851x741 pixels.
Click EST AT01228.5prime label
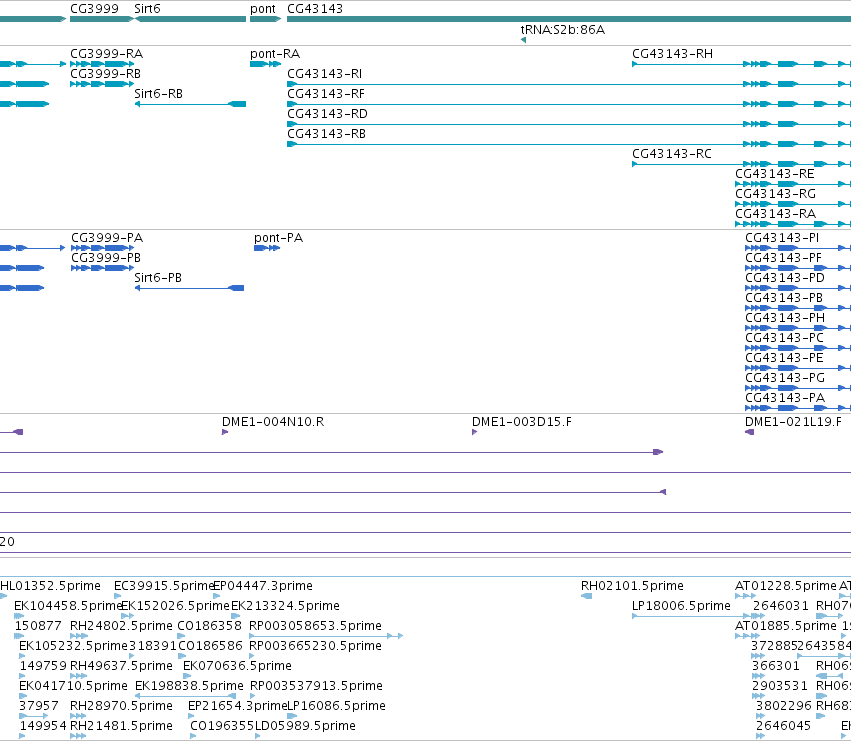(x=786, y=586)
